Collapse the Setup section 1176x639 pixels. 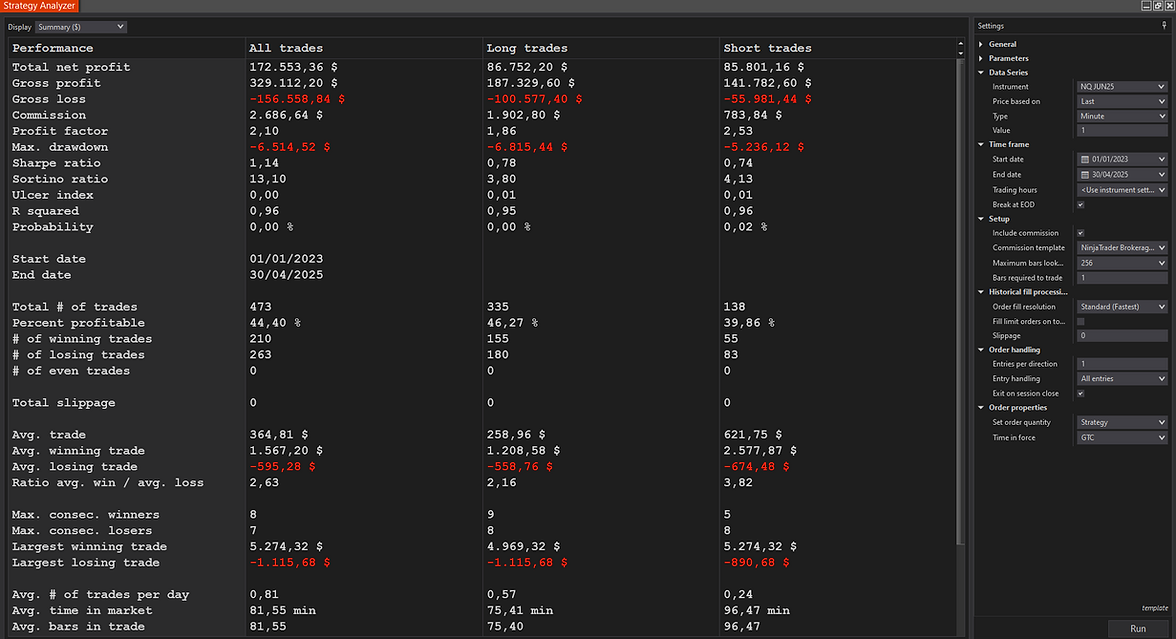[x=981, y=219]
